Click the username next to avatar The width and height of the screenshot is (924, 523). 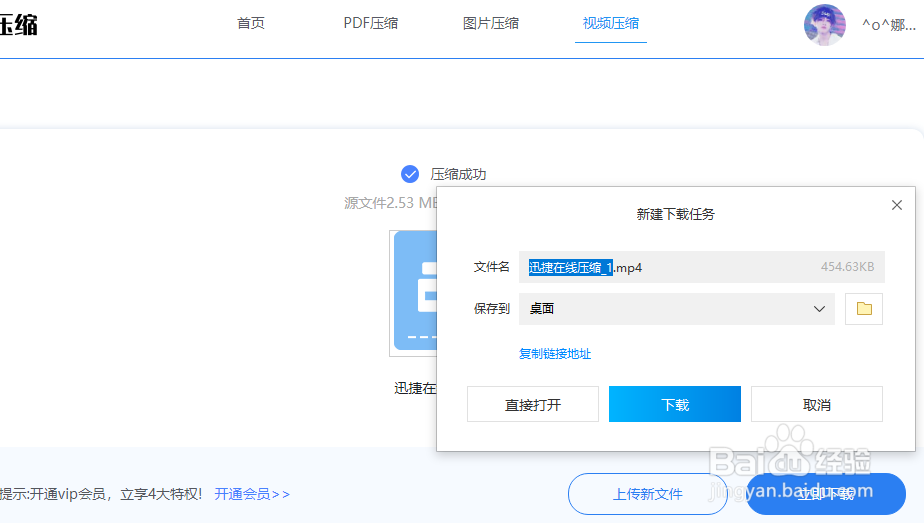(888, 24)
